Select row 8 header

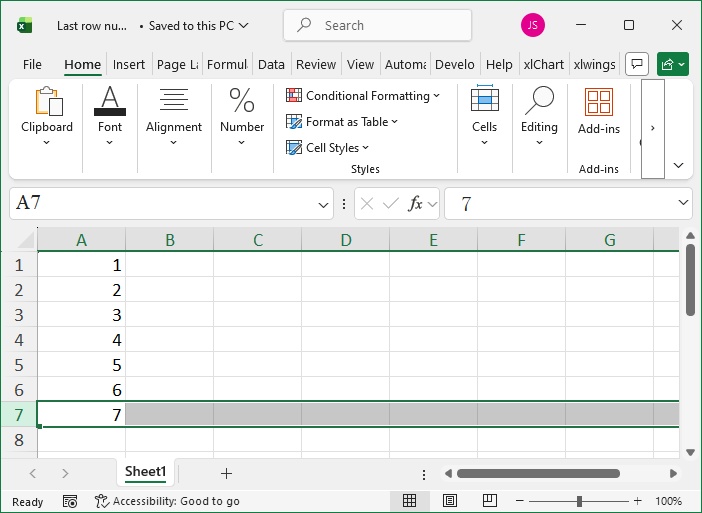coord(19,440)
